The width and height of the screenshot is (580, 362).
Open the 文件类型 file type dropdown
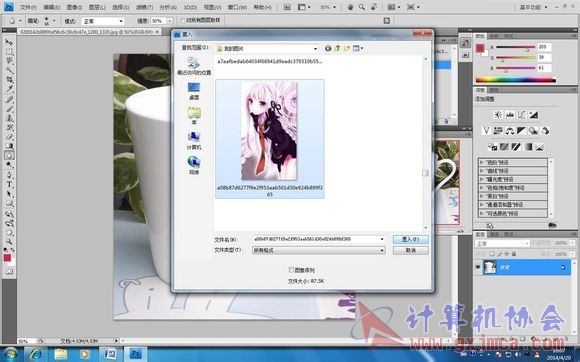tap(318, 250)
